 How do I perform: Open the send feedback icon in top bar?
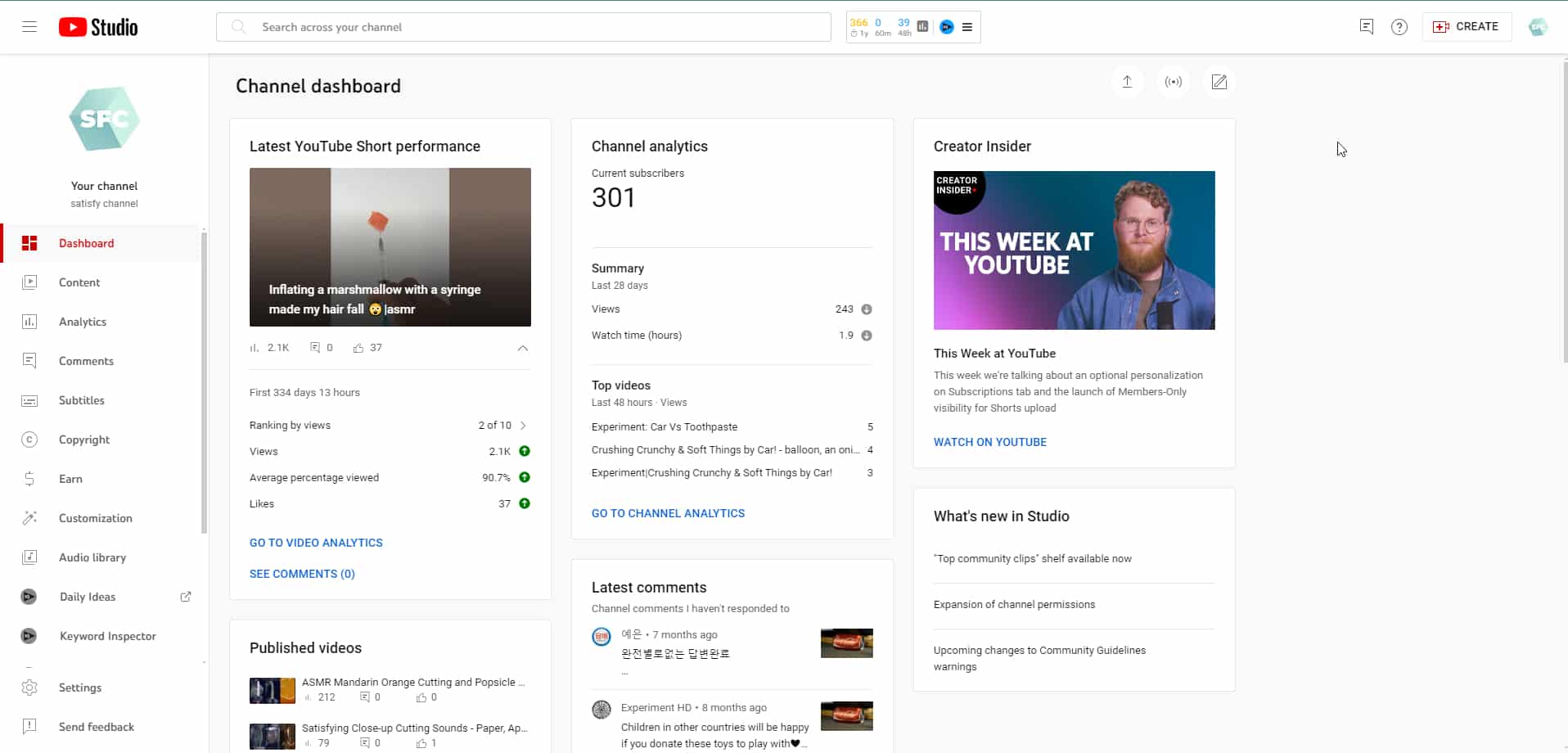pos(1366,27)
